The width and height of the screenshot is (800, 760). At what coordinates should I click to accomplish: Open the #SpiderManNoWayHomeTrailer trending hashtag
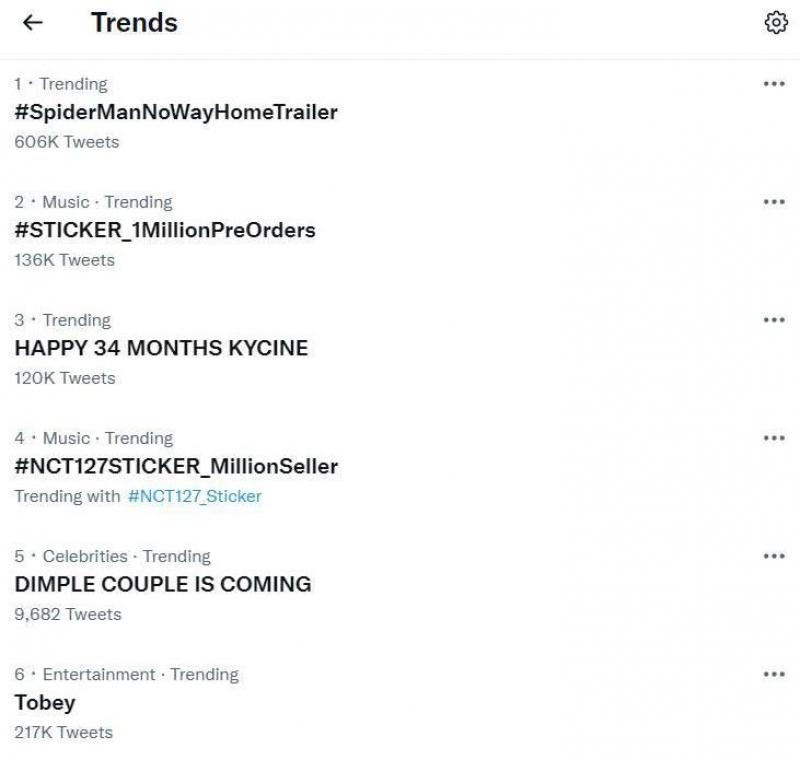[176, 112]
